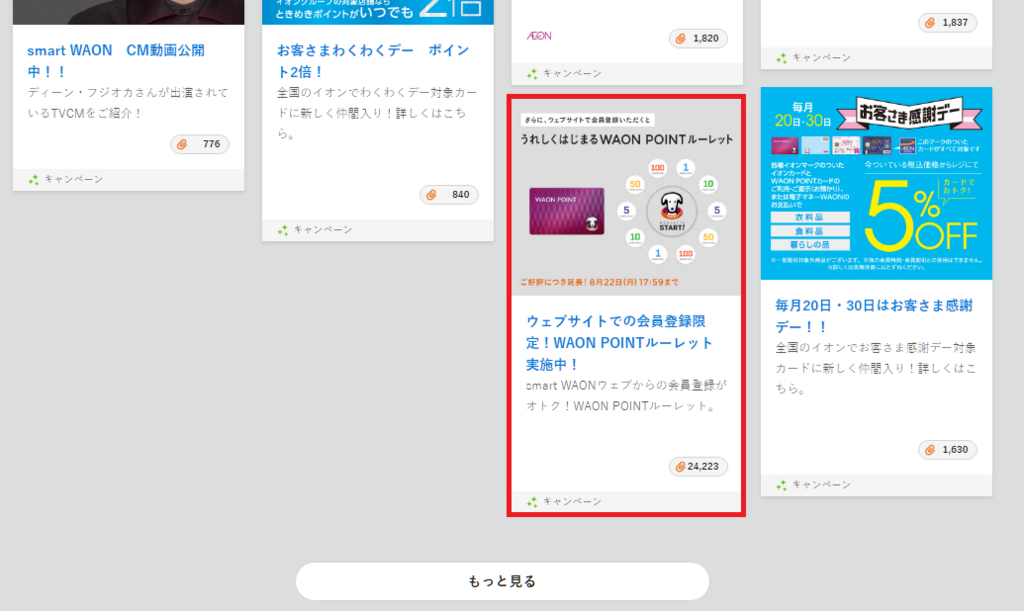Click the キャンペーン tag under お客さま感謝デー card
Screen dimensions: 1024x611
coord(814,485)
